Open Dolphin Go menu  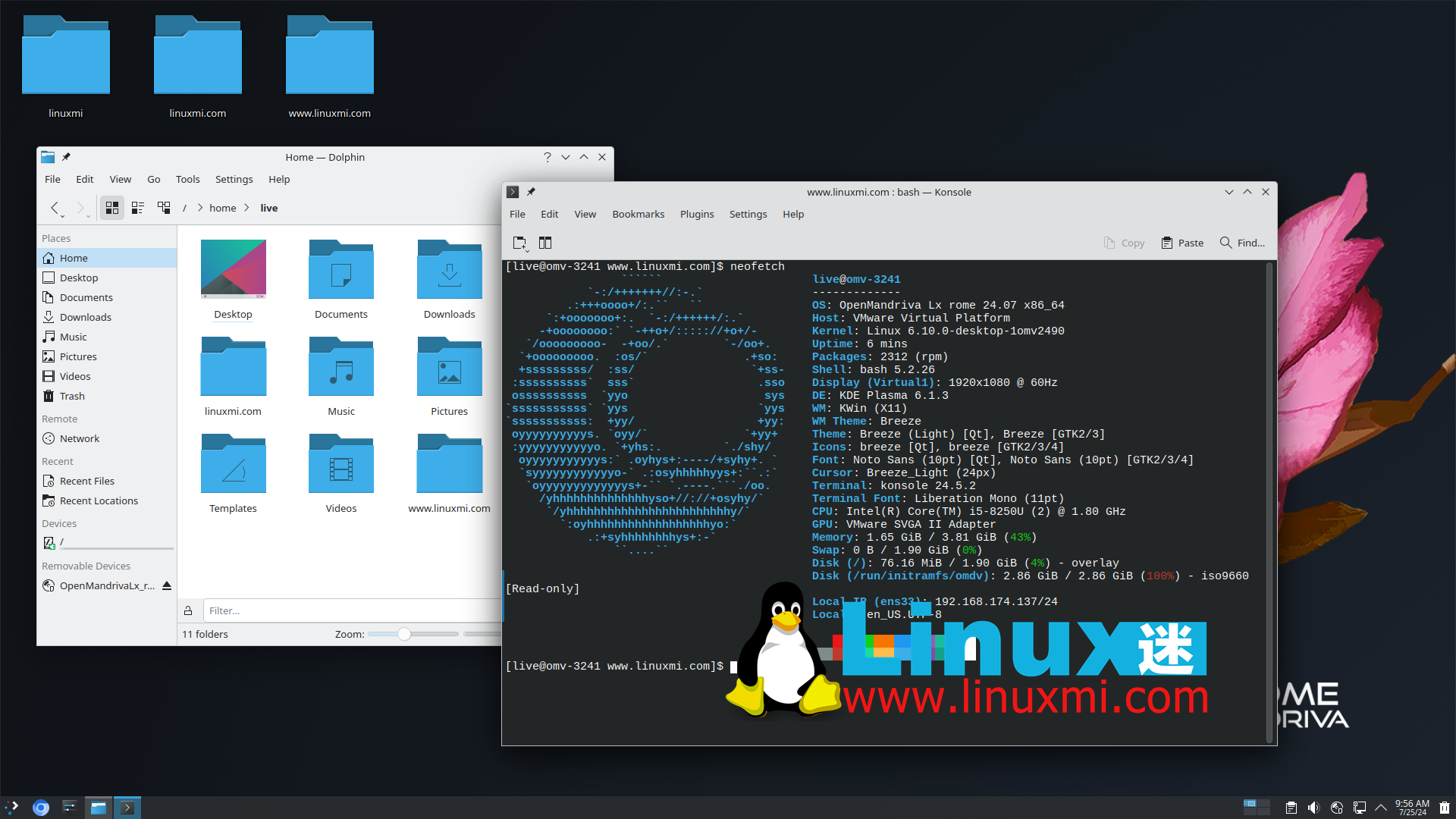[x=154, y=179]
